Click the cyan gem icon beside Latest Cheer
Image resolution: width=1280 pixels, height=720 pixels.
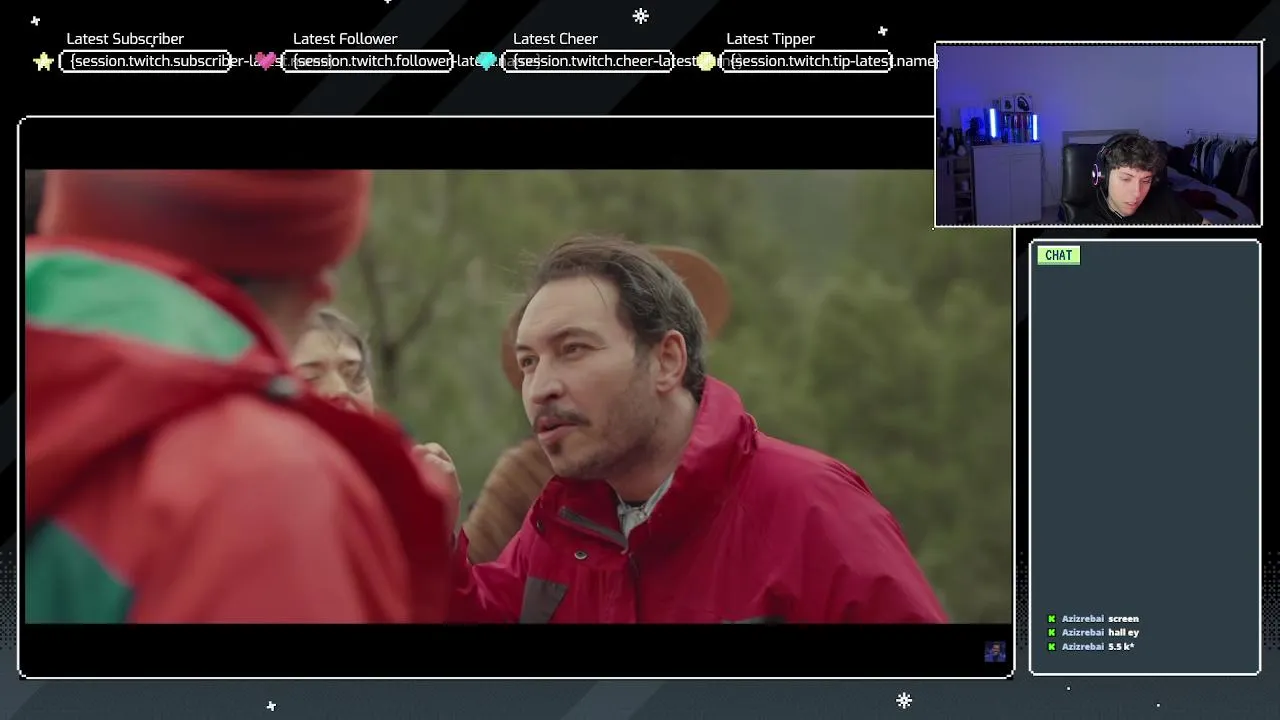click(486, 61)
